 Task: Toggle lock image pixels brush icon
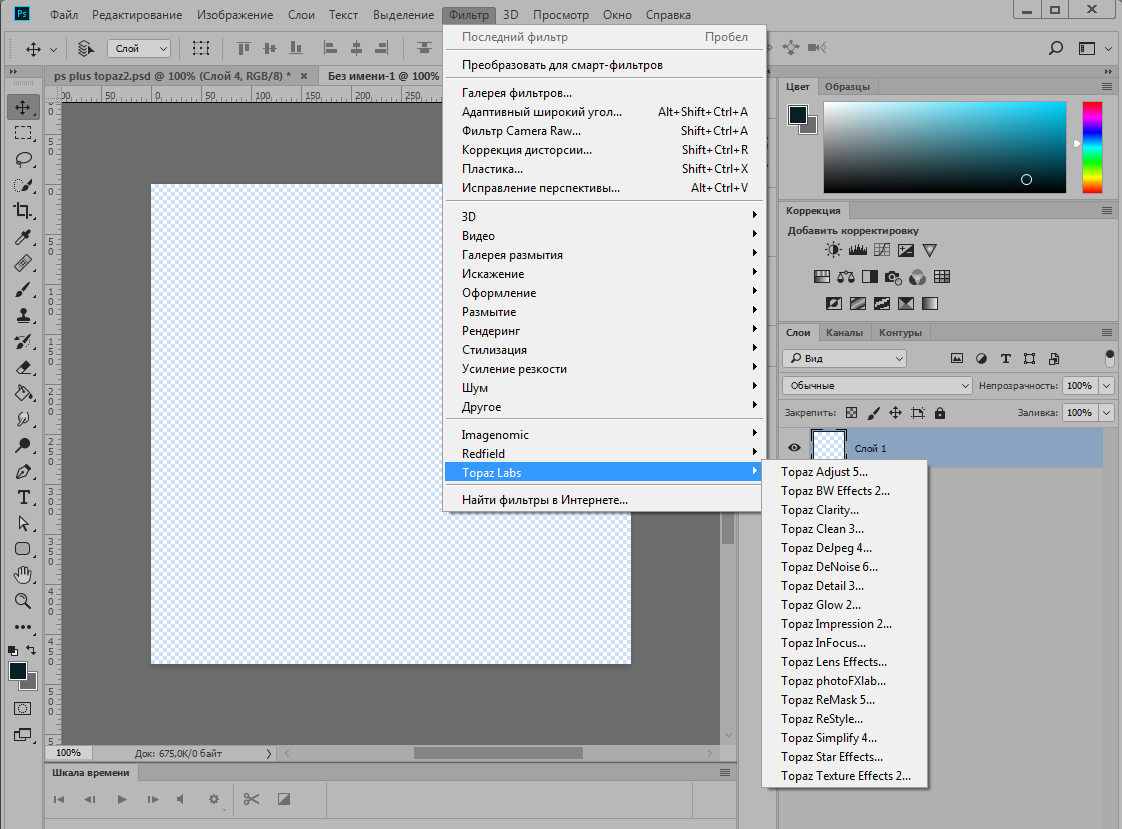[873, 413]
